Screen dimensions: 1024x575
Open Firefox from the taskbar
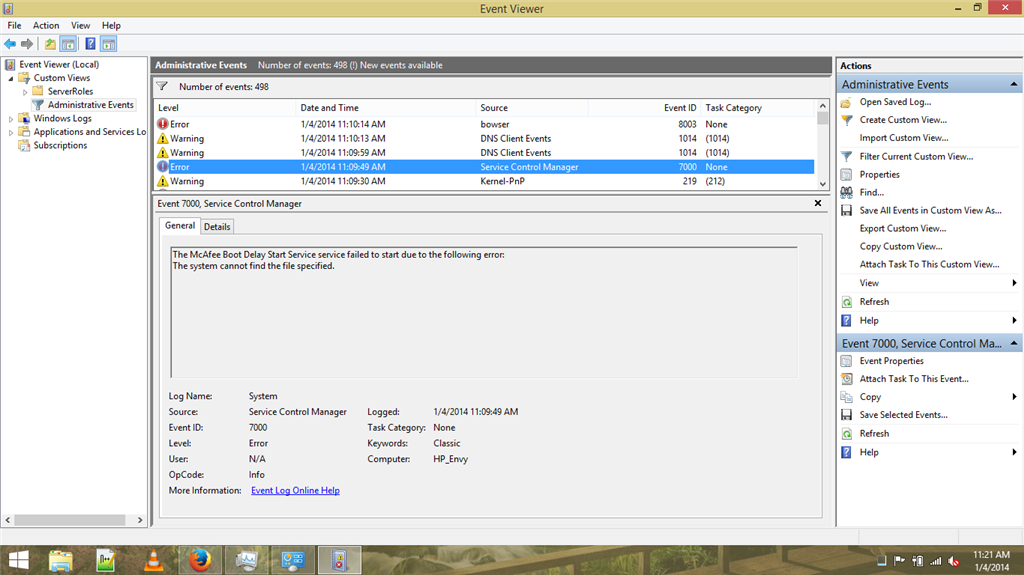200,561
